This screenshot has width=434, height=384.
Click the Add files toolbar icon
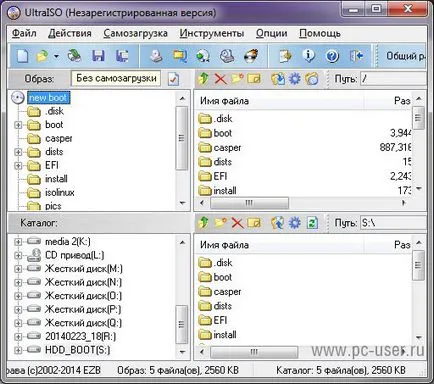point(285,56)
